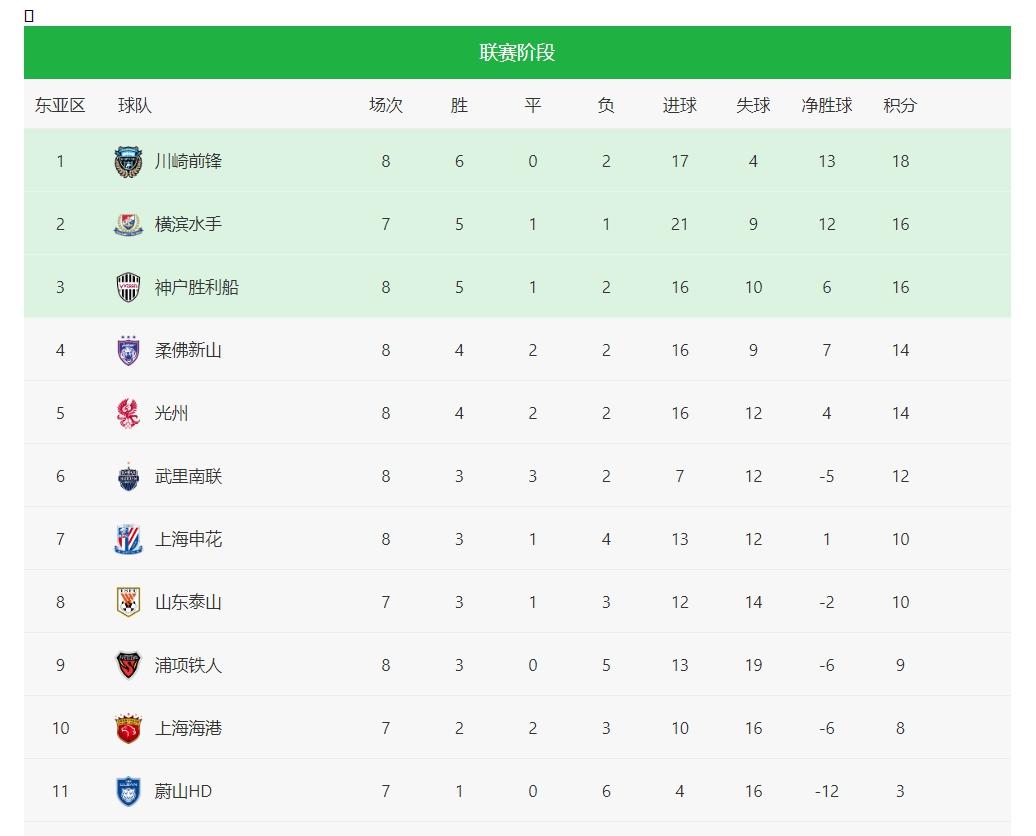Click the Kawasaki Frontale team logo

[128, 161]
